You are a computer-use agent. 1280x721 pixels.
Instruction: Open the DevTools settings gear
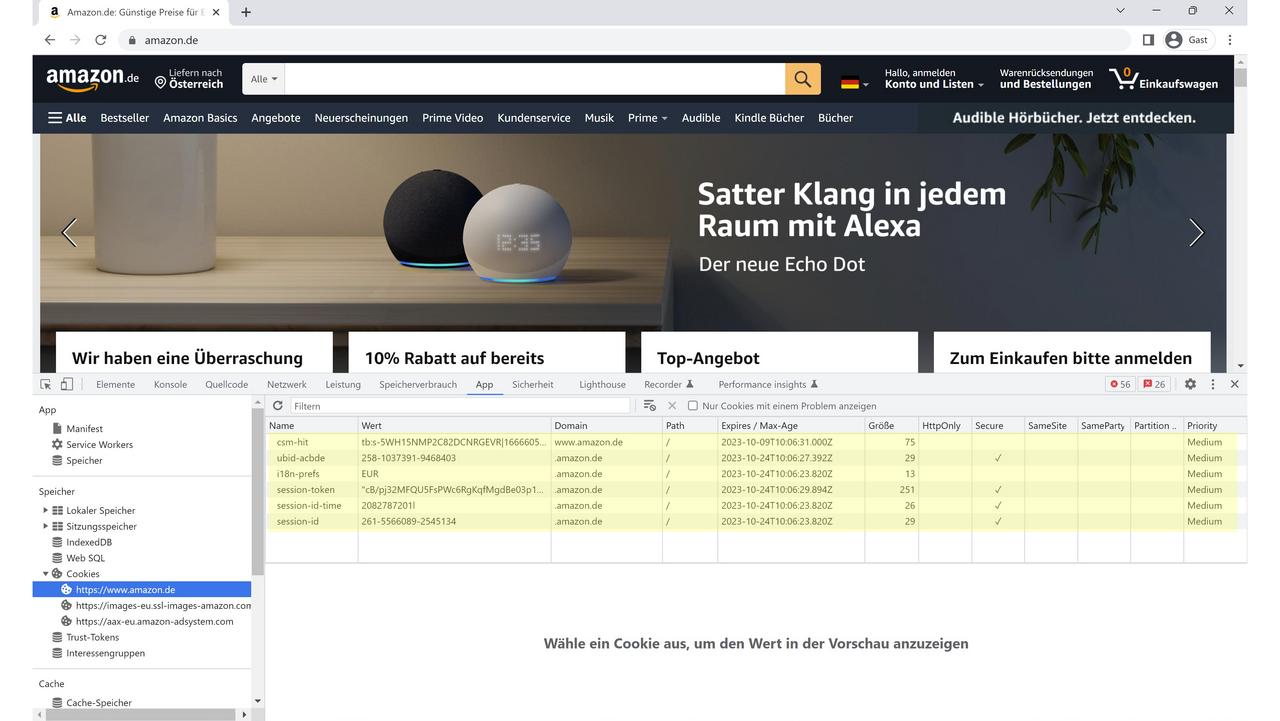(1189, 384)
